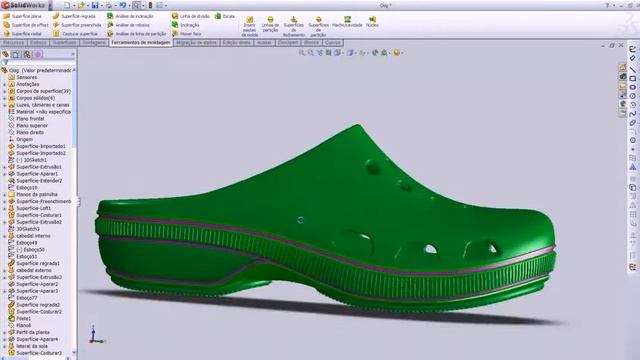Expand the Corpos sólidos(6) node
Viewport: 640px width, 360px height.
tap(5, 98)
